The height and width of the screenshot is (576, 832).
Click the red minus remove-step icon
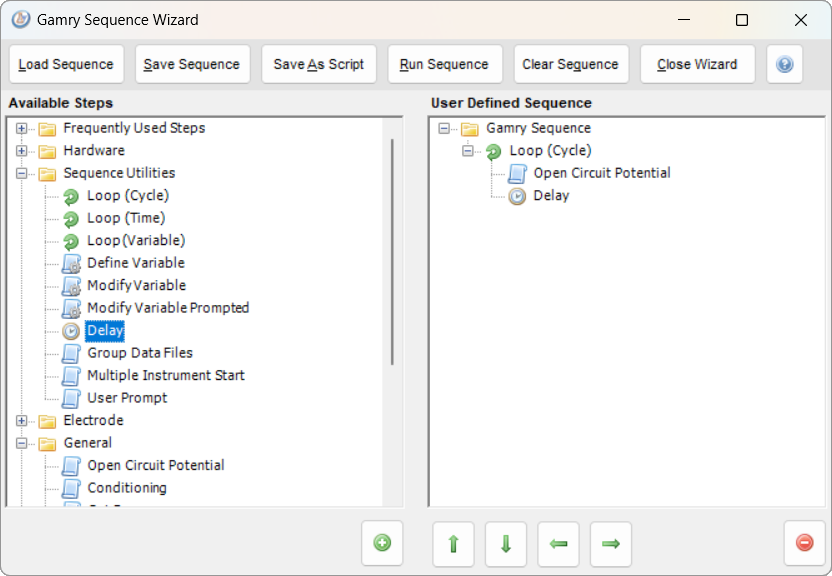804,543
